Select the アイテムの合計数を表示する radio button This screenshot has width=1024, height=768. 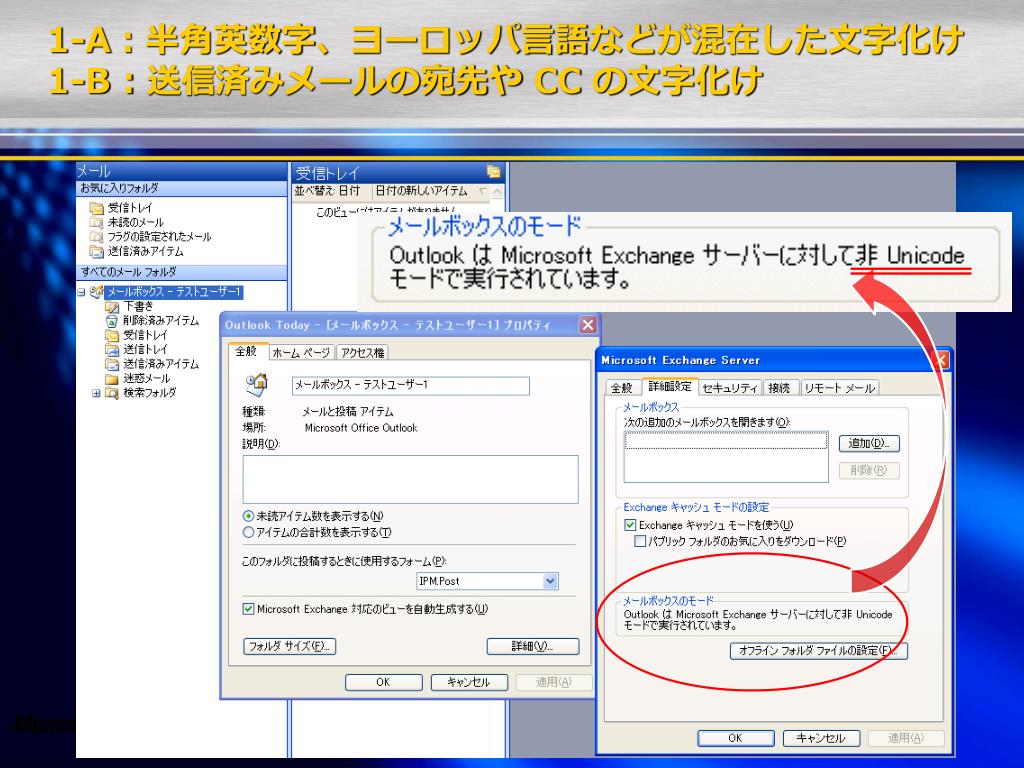coord(248,532)
